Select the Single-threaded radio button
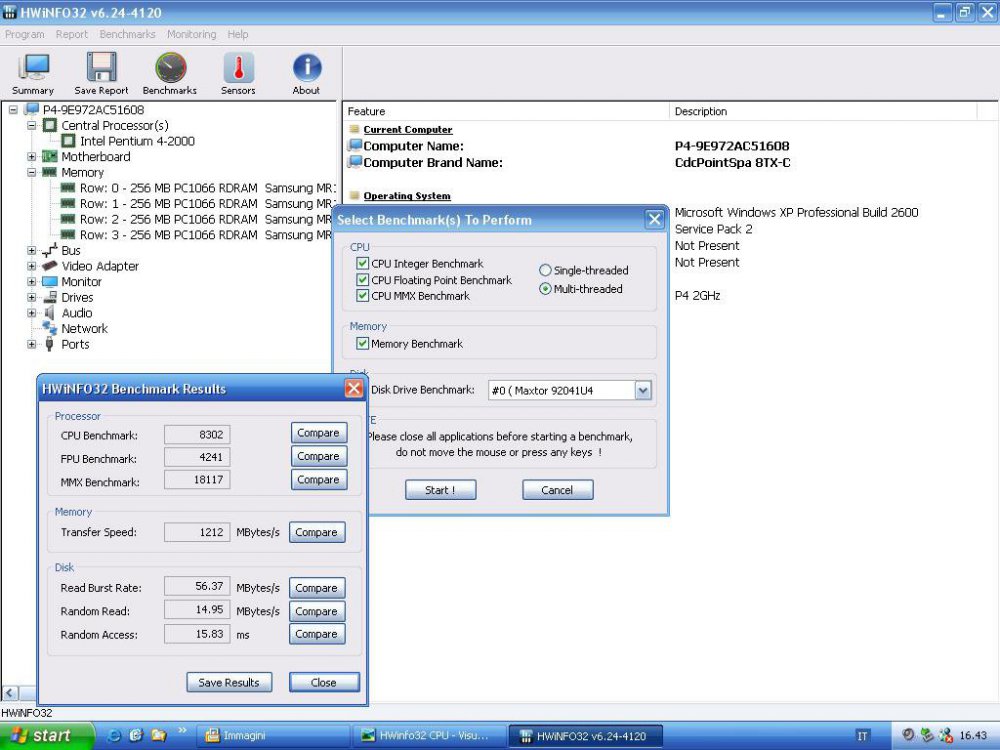 pyautogui.click(x=545, y=270)
